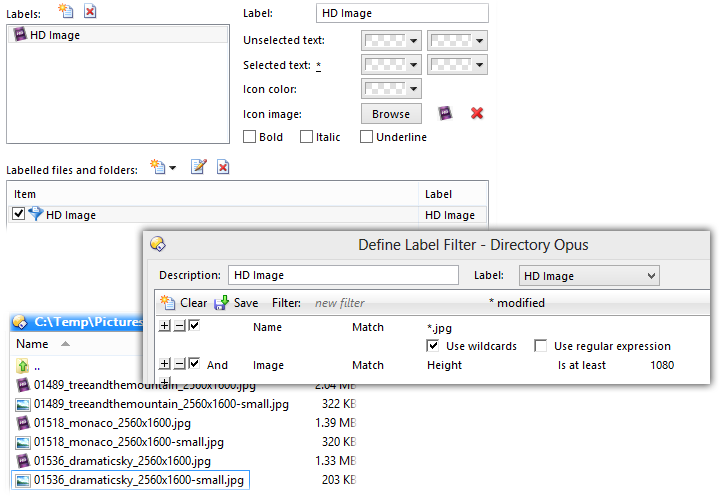Click the Save filter toolbar icon
723x499 pixels.
click(221, 303)
